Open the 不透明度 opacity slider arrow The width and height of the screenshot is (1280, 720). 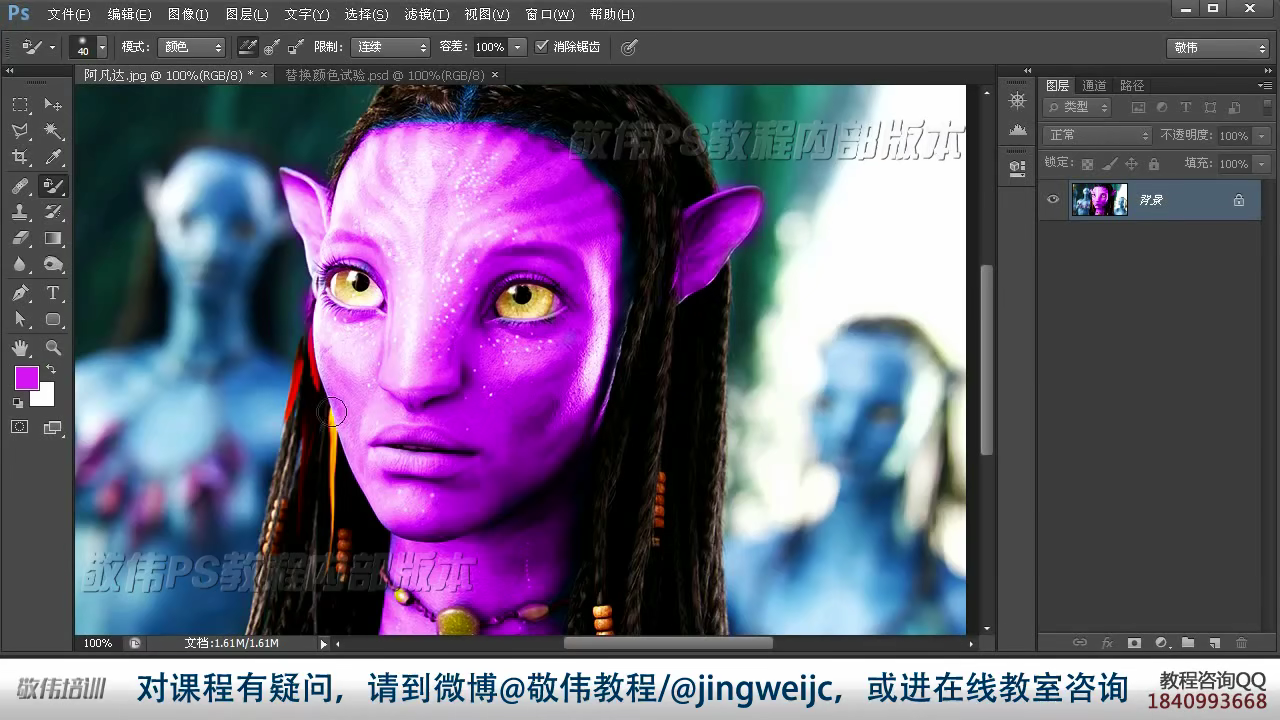[x=1262, y=135]
